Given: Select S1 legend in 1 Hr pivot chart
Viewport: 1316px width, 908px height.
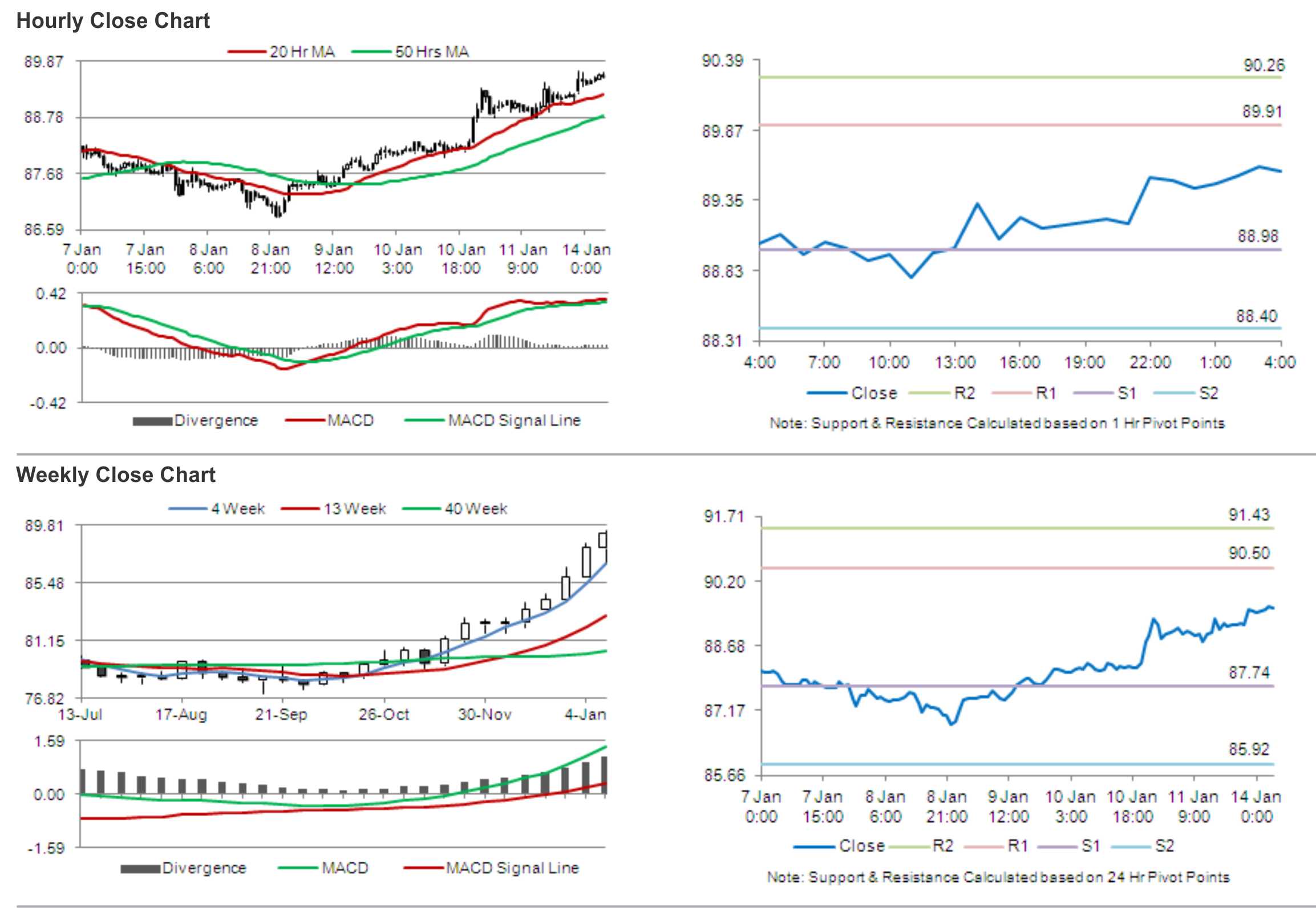Looking at the screenshot, I should pyautogui.click(x=1105, y=393).
